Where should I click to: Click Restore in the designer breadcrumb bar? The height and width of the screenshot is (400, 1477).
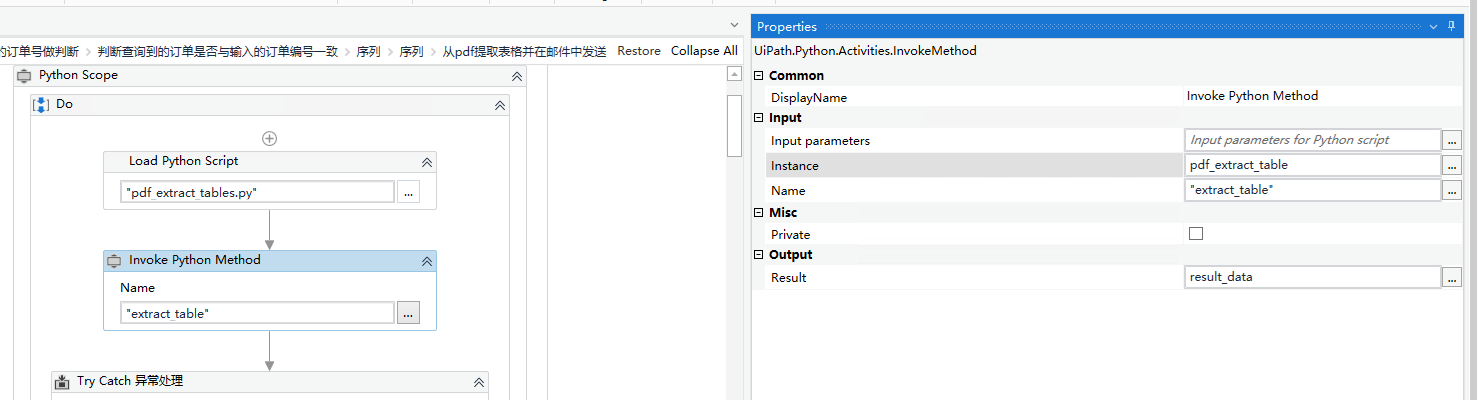639,51
